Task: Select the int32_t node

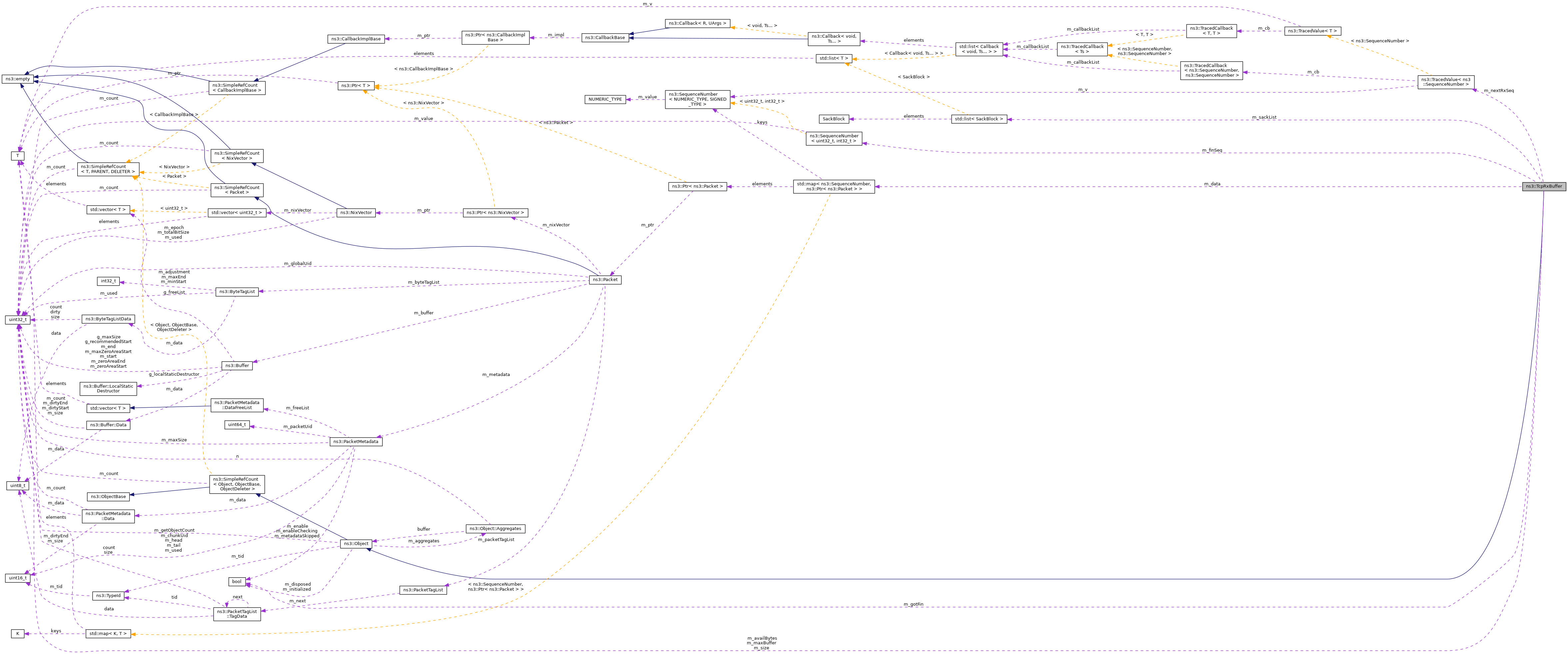Action: tap(108, 281)
